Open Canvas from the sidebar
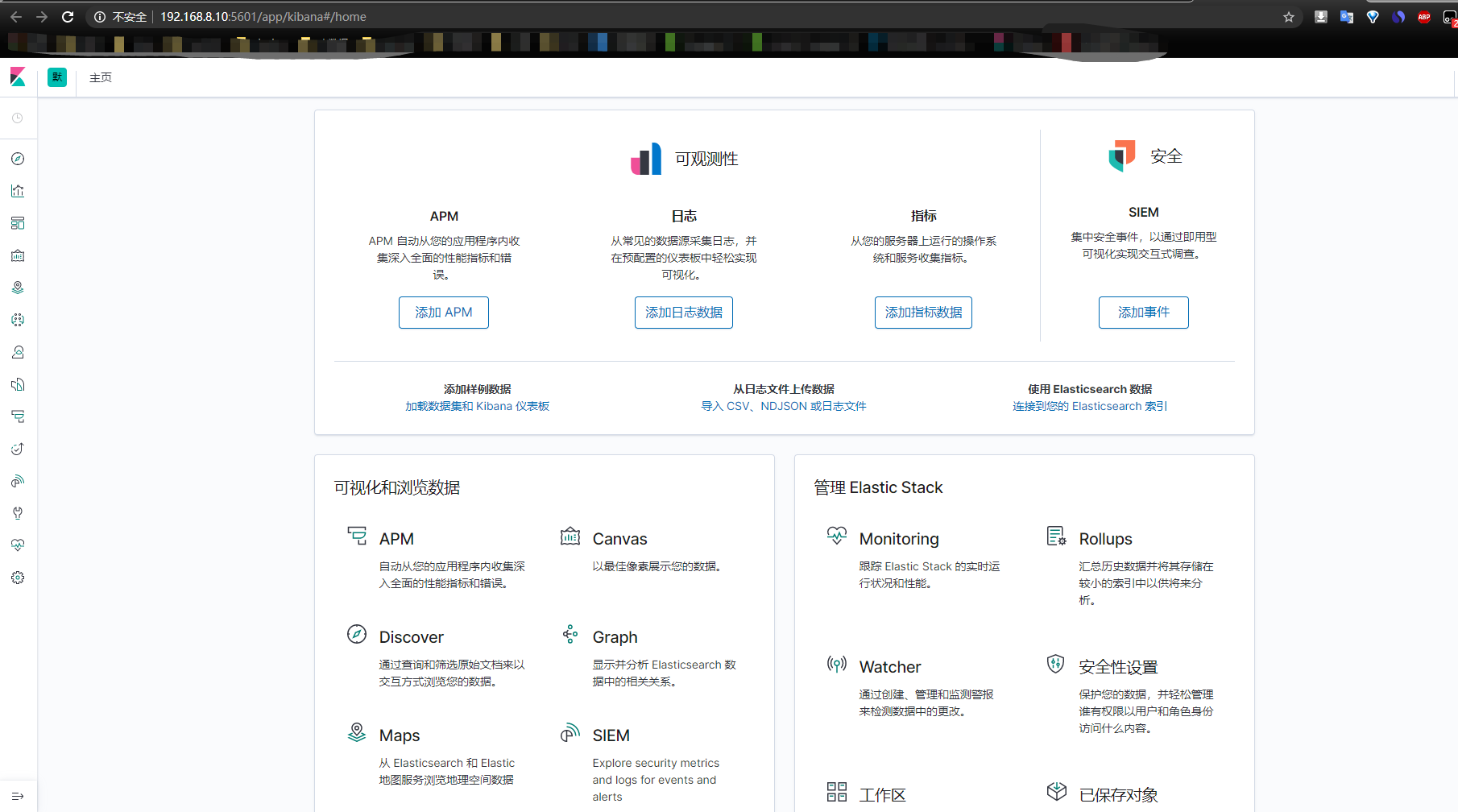The width and height of the screenshot is (1458, 812). [x=18, y=255]
